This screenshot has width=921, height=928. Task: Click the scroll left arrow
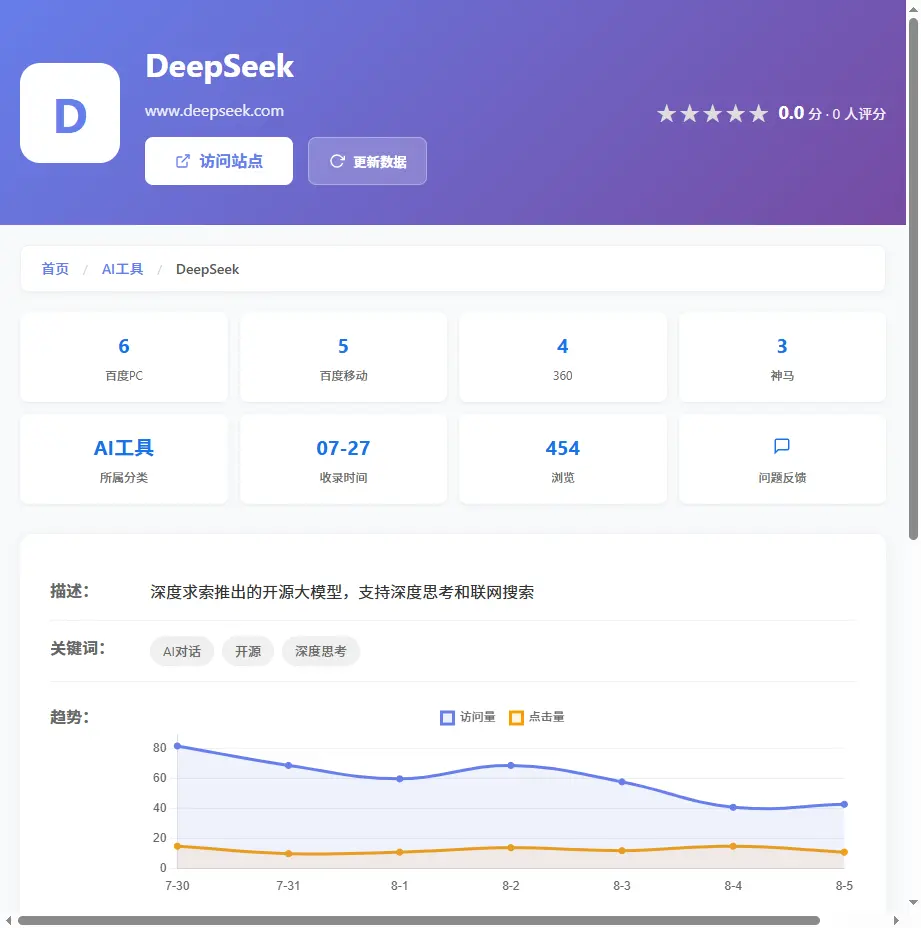tap(8, 920)
